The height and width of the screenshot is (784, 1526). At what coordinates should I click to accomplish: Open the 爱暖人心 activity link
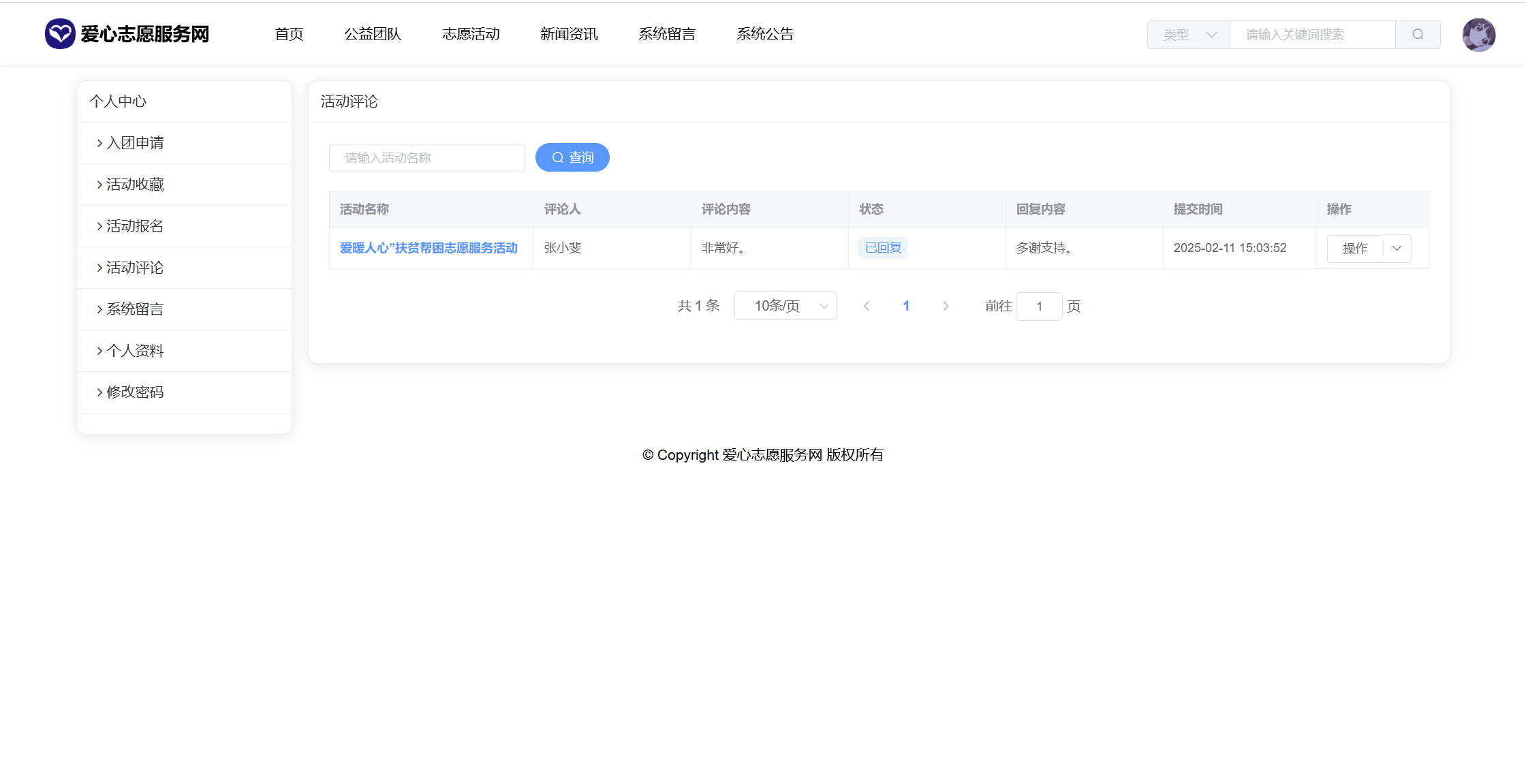429,248
